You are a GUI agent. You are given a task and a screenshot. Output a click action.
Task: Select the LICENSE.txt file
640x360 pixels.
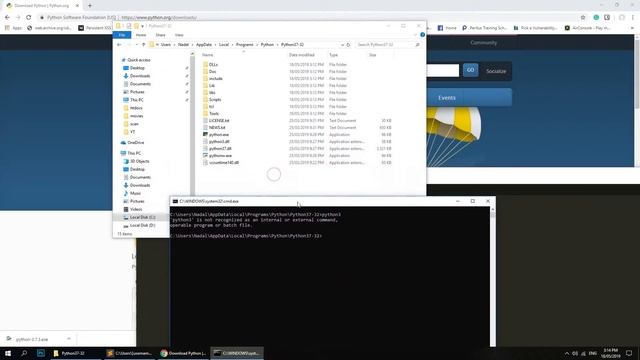click(x=219, y=120)
